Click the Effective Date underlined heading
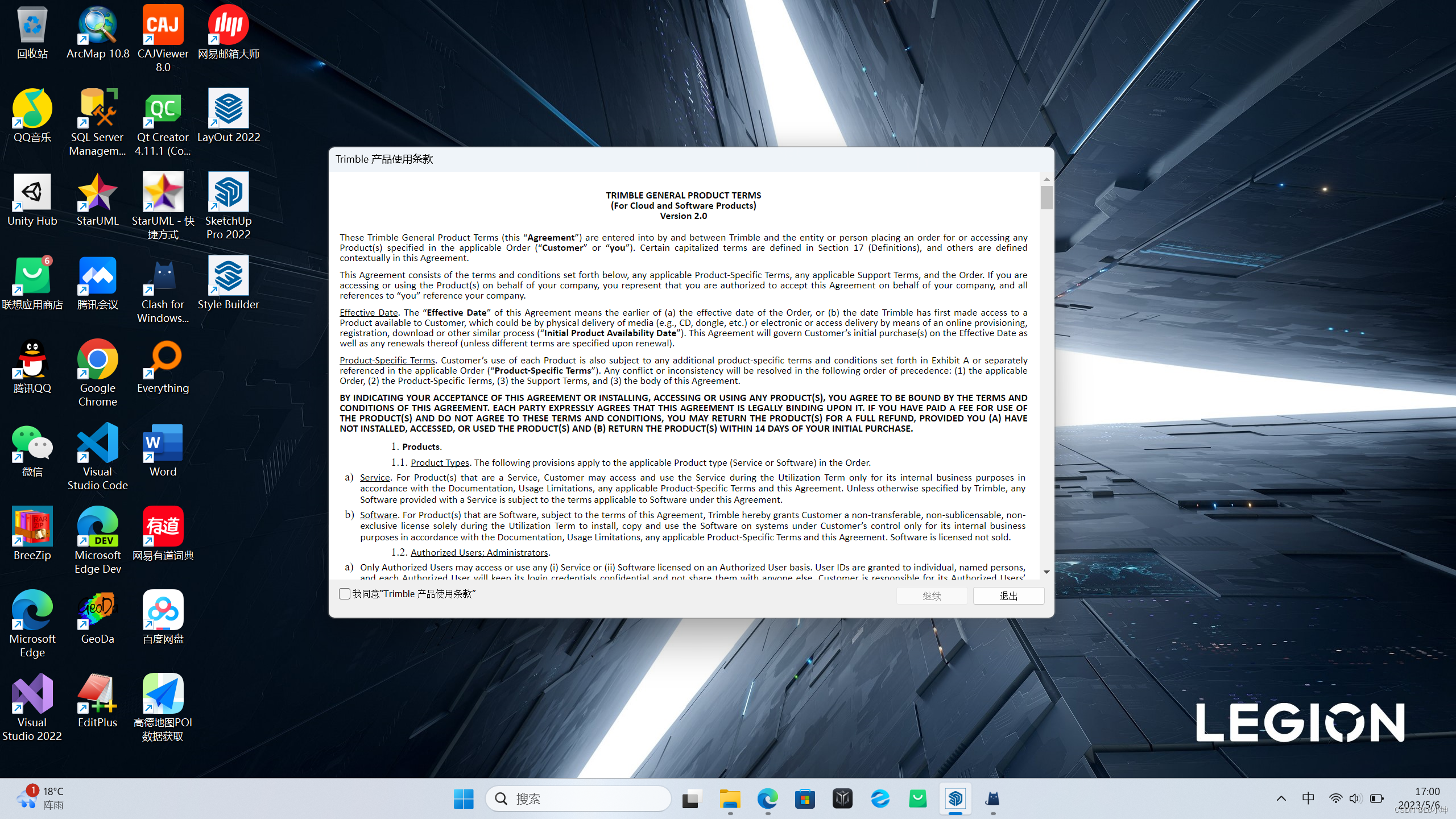1456x819 pixels. tap(369, 312)
